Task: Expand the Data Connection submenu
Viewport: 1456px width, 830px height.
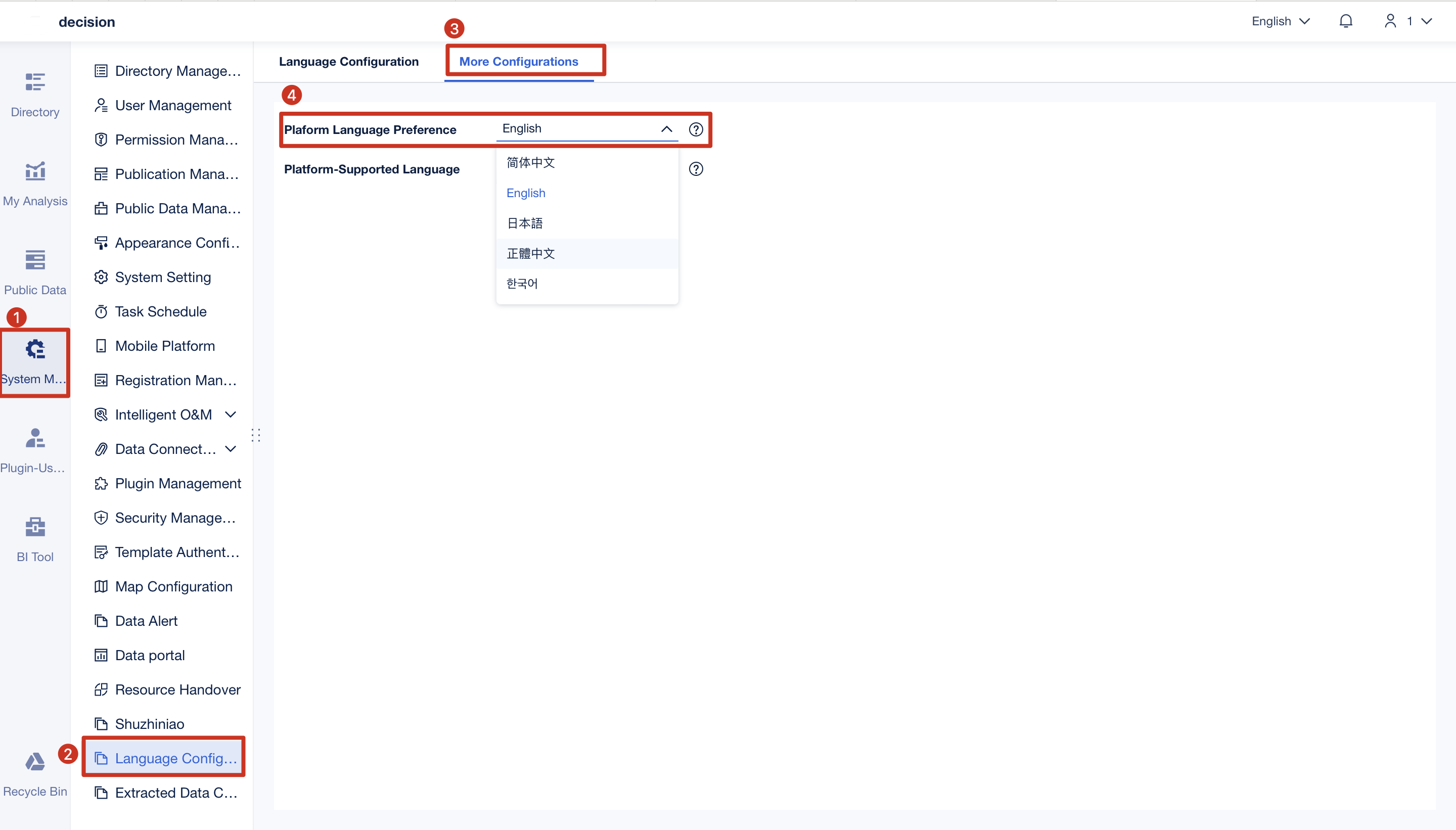Action: coord(231,449)
